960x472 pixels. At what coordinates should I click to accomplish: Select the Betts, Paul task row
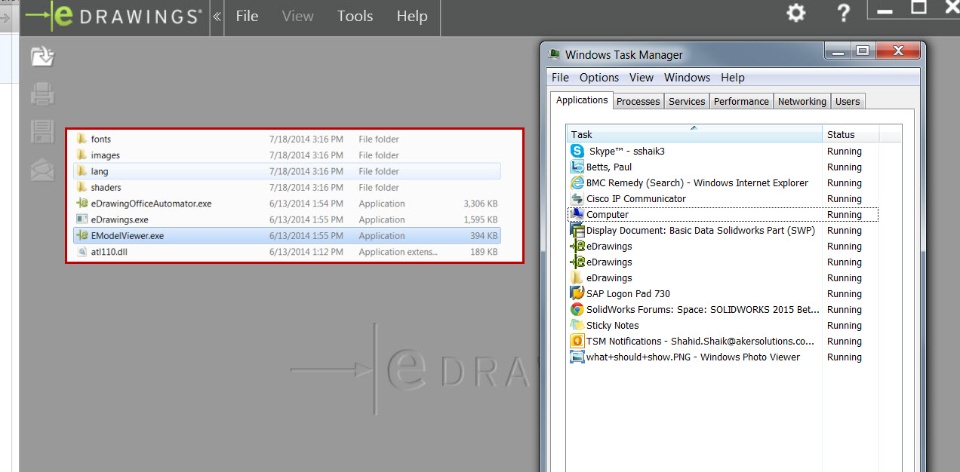click(x=723, y=167)
